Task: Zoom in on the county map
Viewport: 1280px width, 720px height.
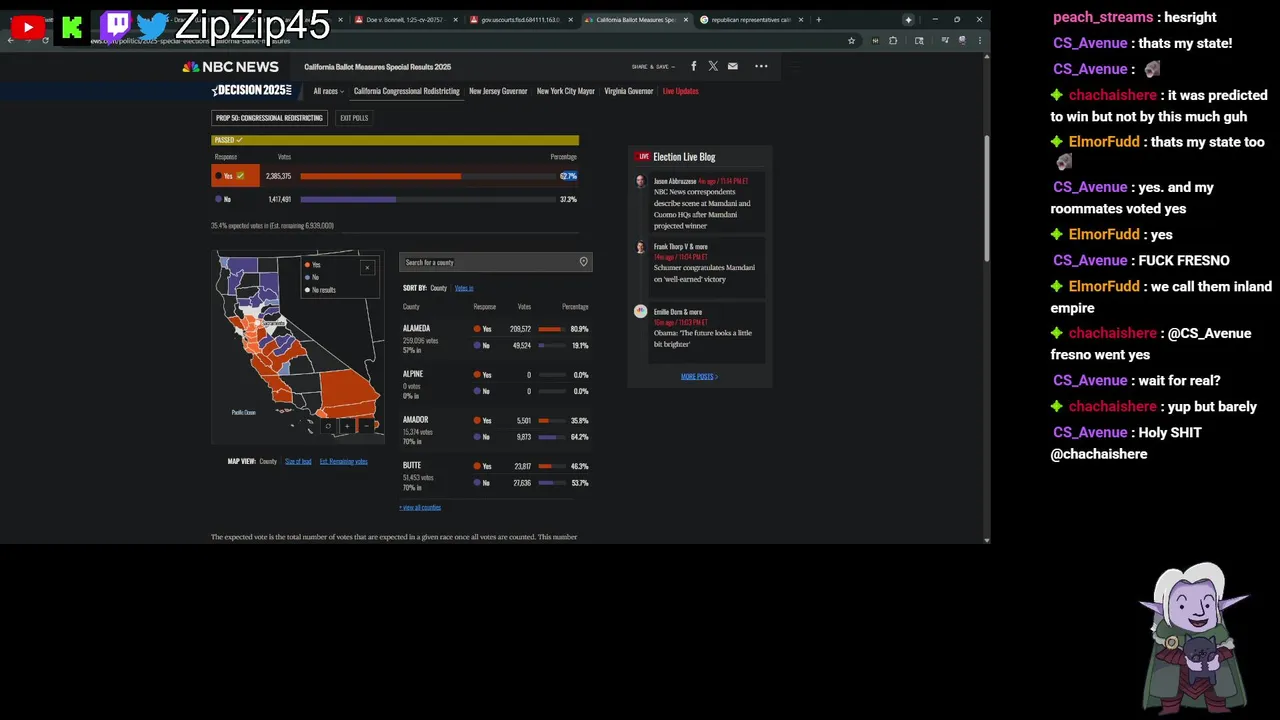Action: tap(347, 426)
